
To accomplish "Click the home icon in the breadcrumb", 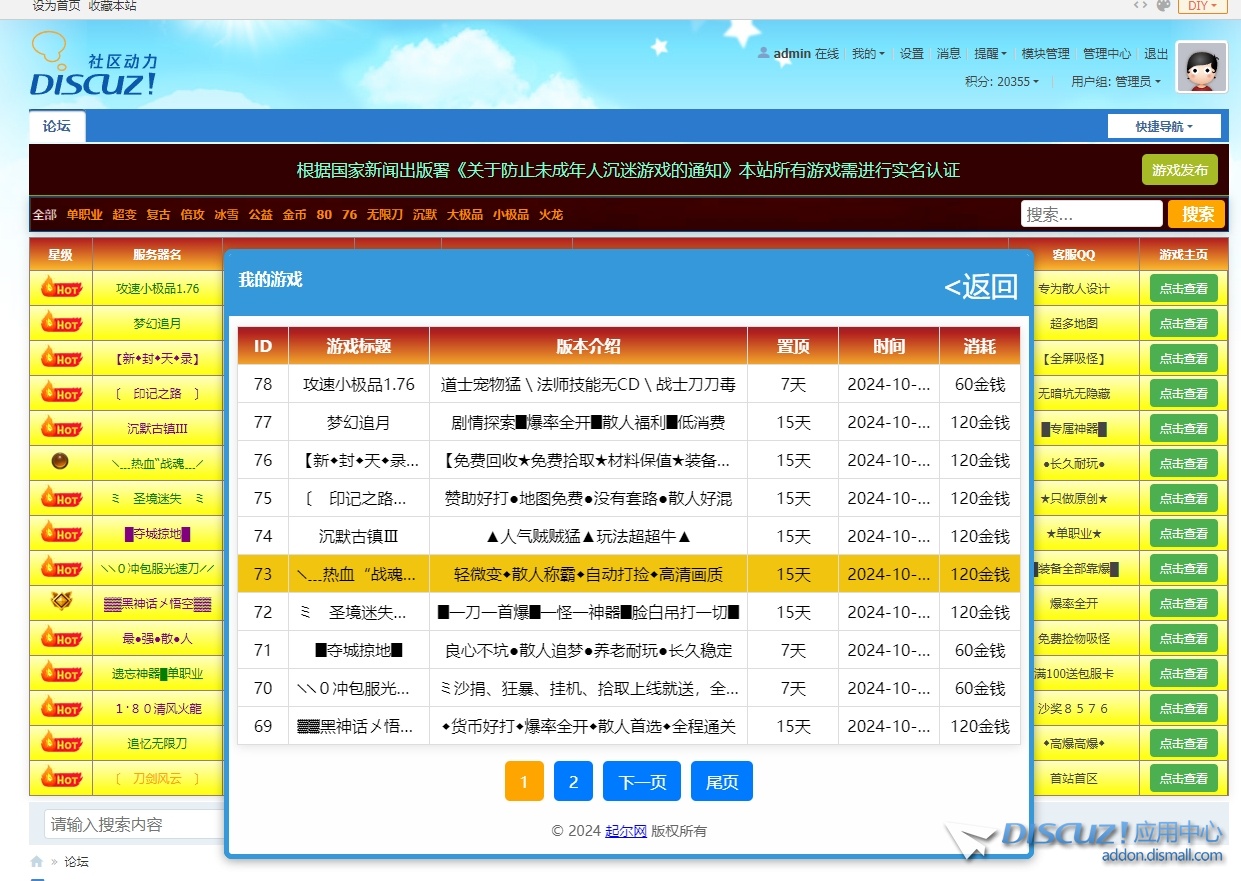I will click(x=37, y=861).
